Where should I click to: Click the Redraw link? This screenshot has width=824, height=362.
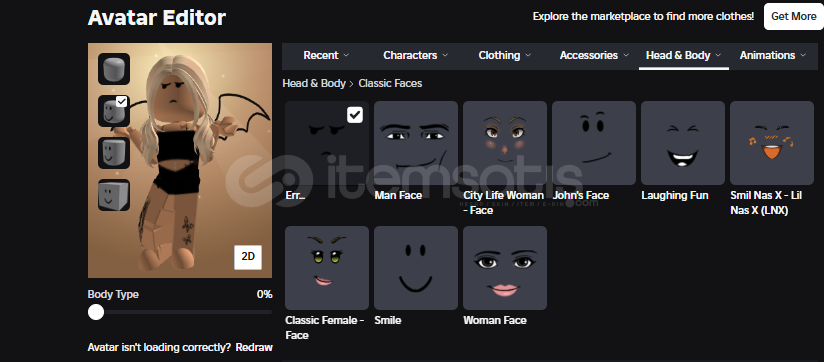[x=254, y=347]
